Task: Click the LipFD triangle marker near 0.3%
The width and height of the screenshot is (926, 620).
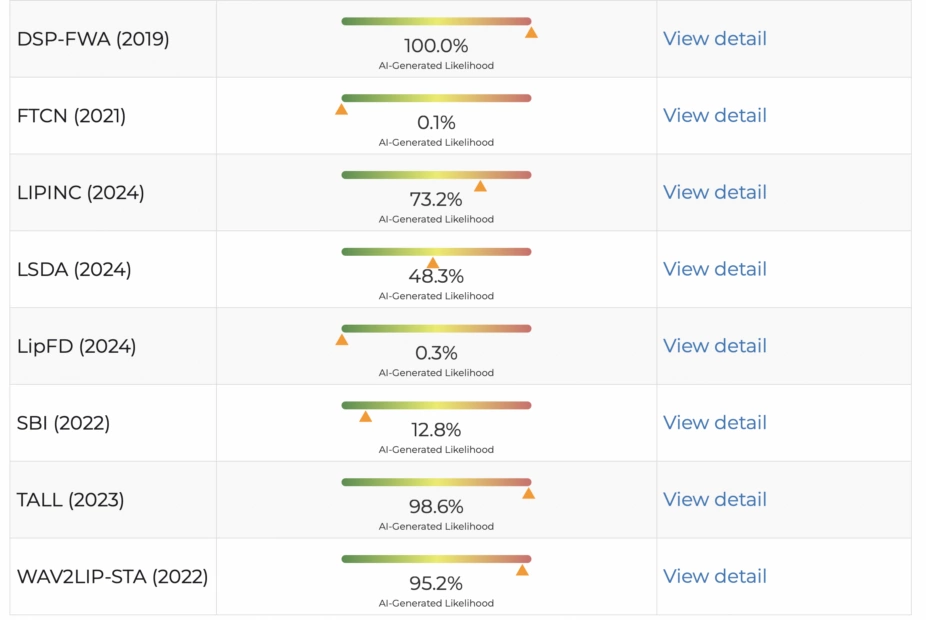Action: coord(342,340)
